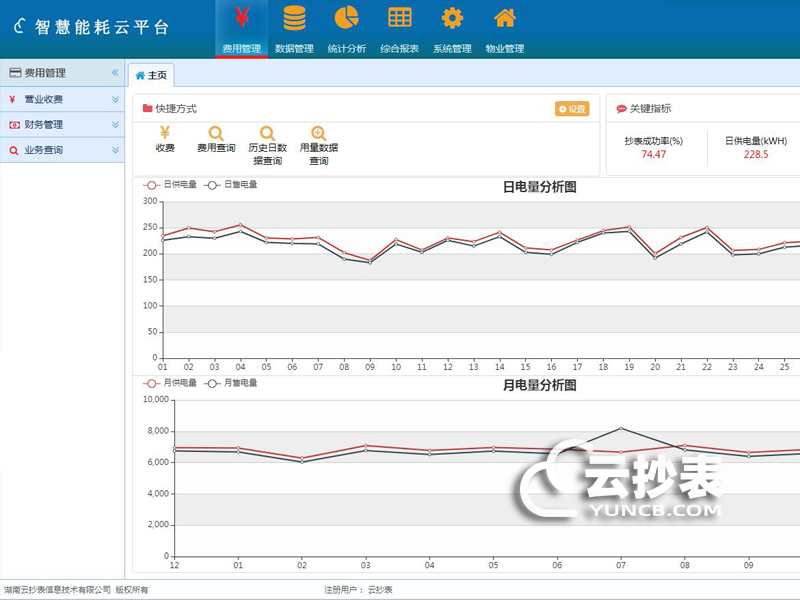Image resolution: width=800 pixels, height=600 pixels.
Task: Select the 统计分析 pie chart icon
Action: [x=345, y=27]
